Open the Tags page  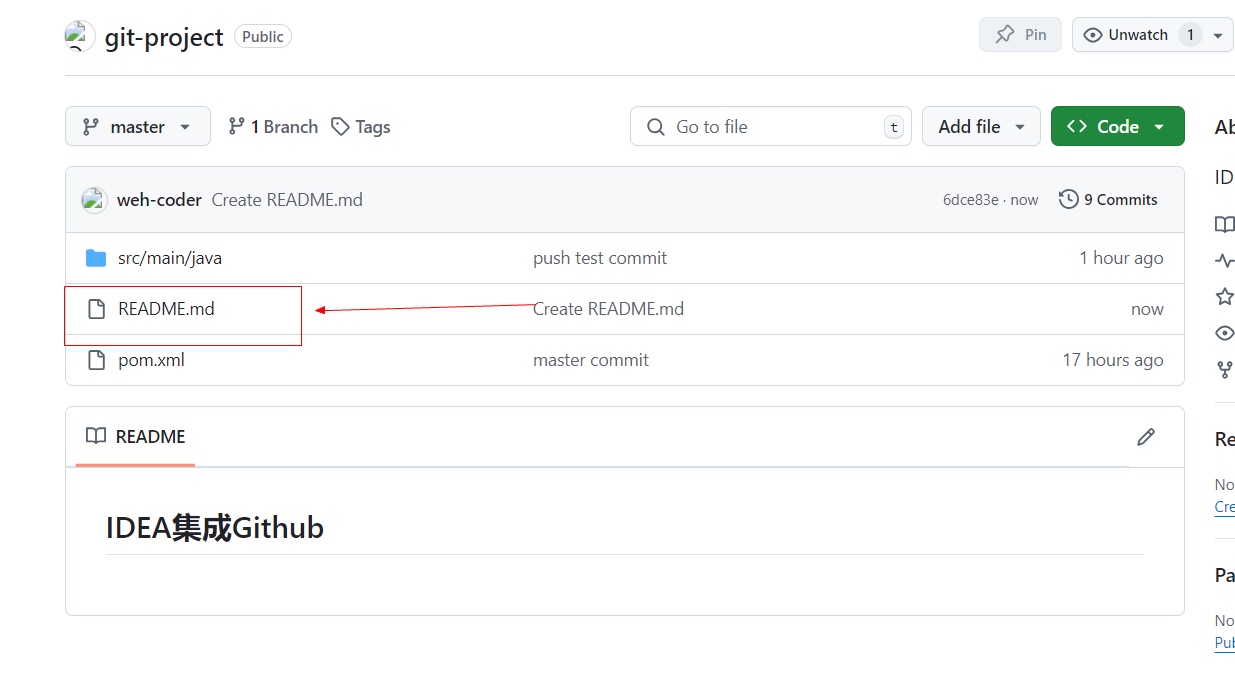click(361, 127)
